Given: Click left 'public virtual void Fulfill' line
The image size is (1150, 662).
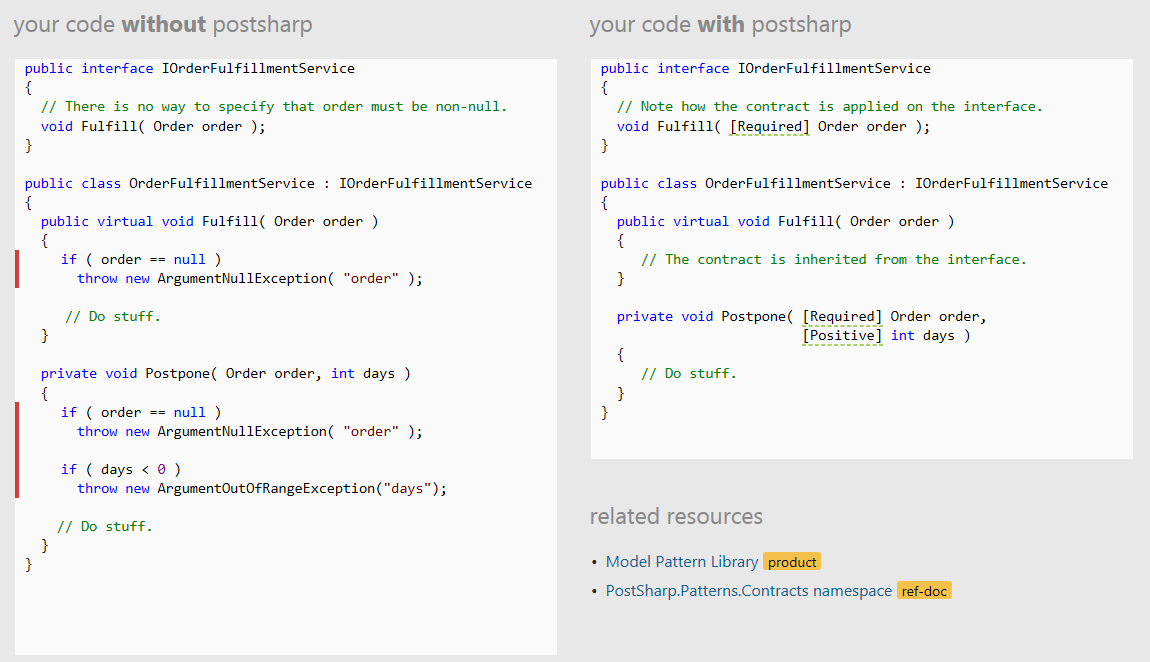Looking at the screenshot, I should (x=210, y=221).
